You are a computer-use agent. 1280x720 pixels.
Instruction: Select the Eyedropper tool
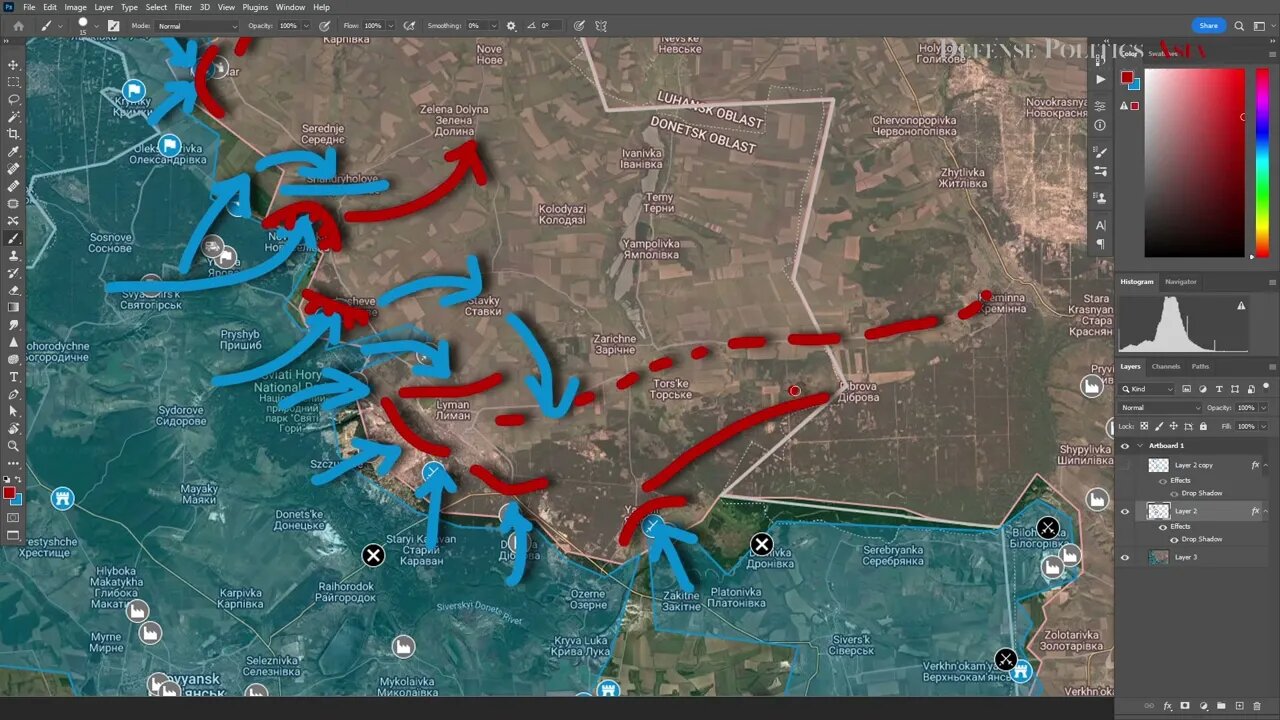coord(13,152)
